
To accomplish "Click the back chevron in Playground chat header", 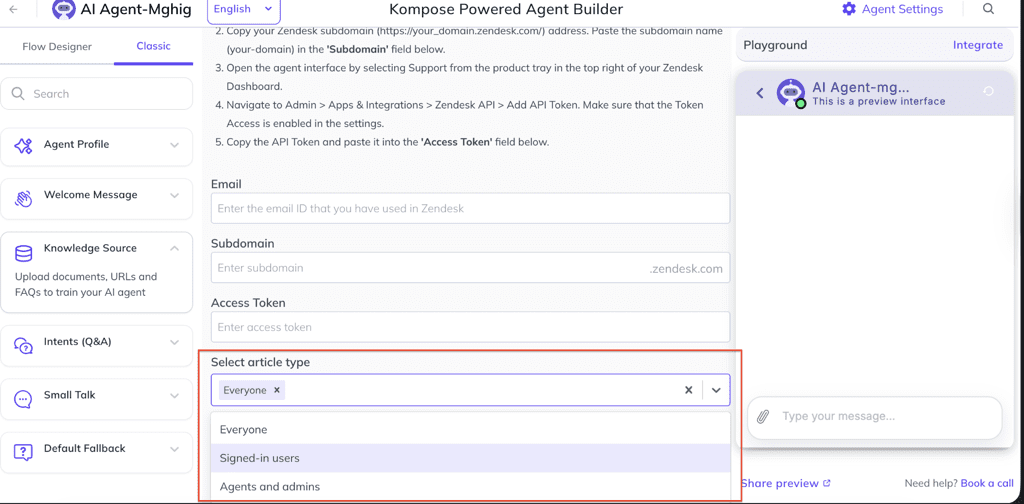I will pos(760,93).
